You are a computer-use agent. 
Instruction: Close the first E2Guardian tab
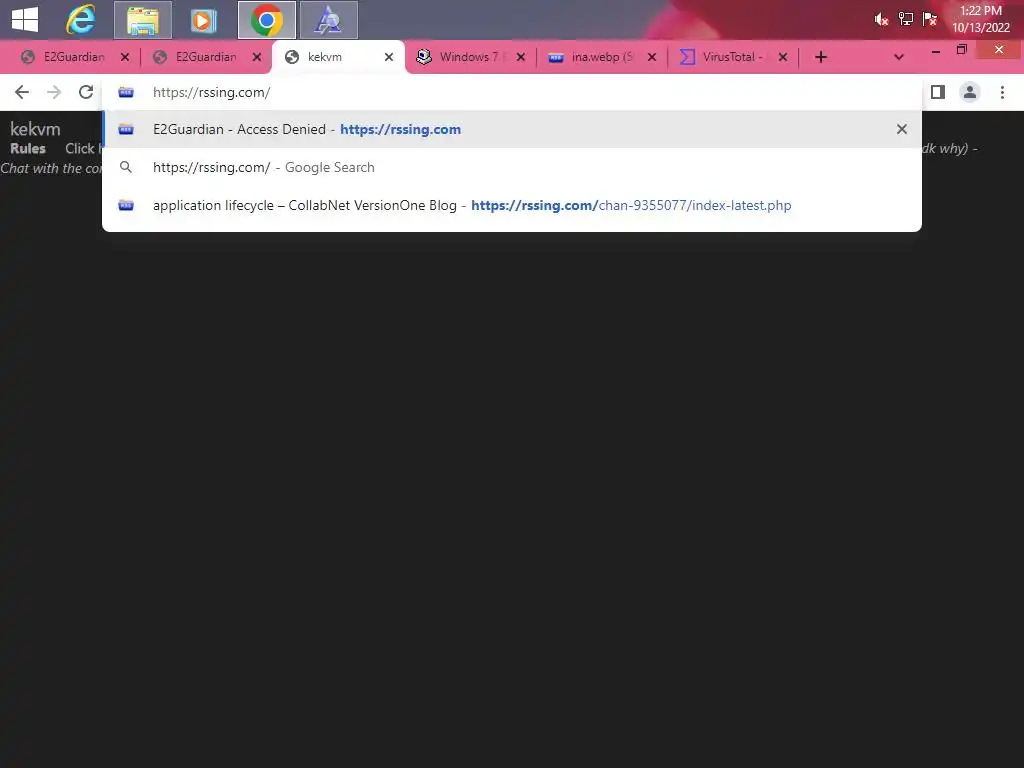coord(125,57)
